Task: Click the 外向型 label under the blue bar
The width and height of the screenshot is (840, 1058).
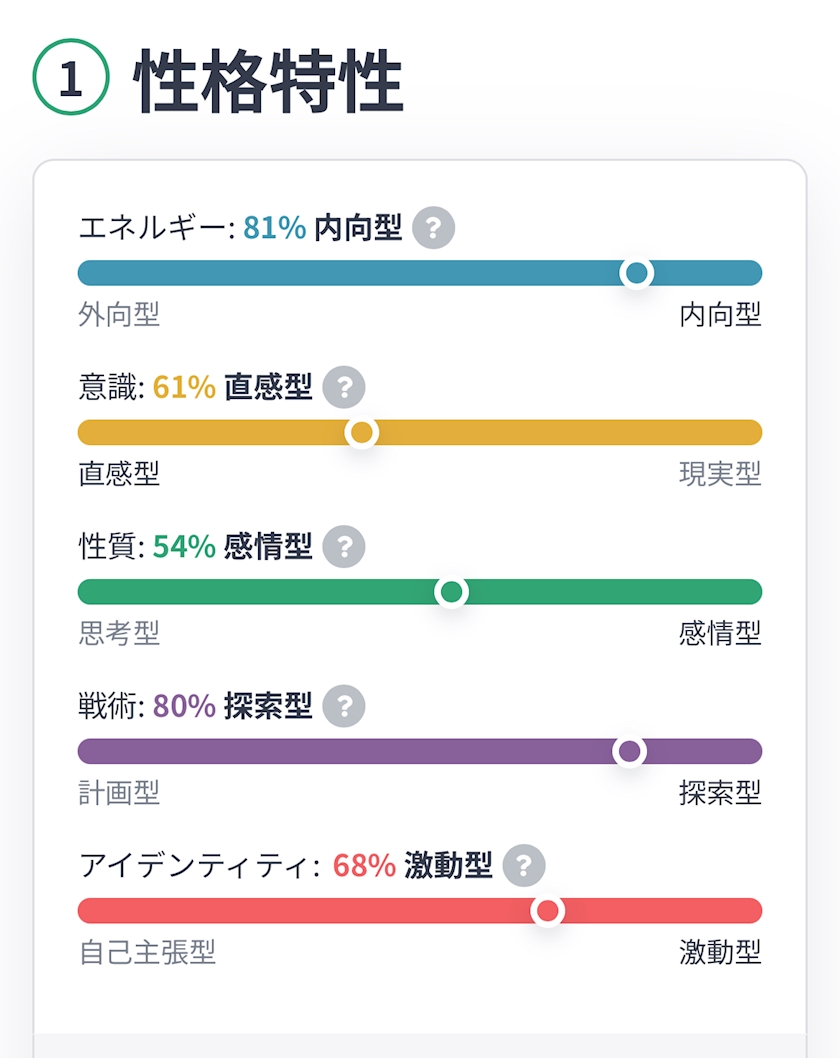Action: coord(119,315)
